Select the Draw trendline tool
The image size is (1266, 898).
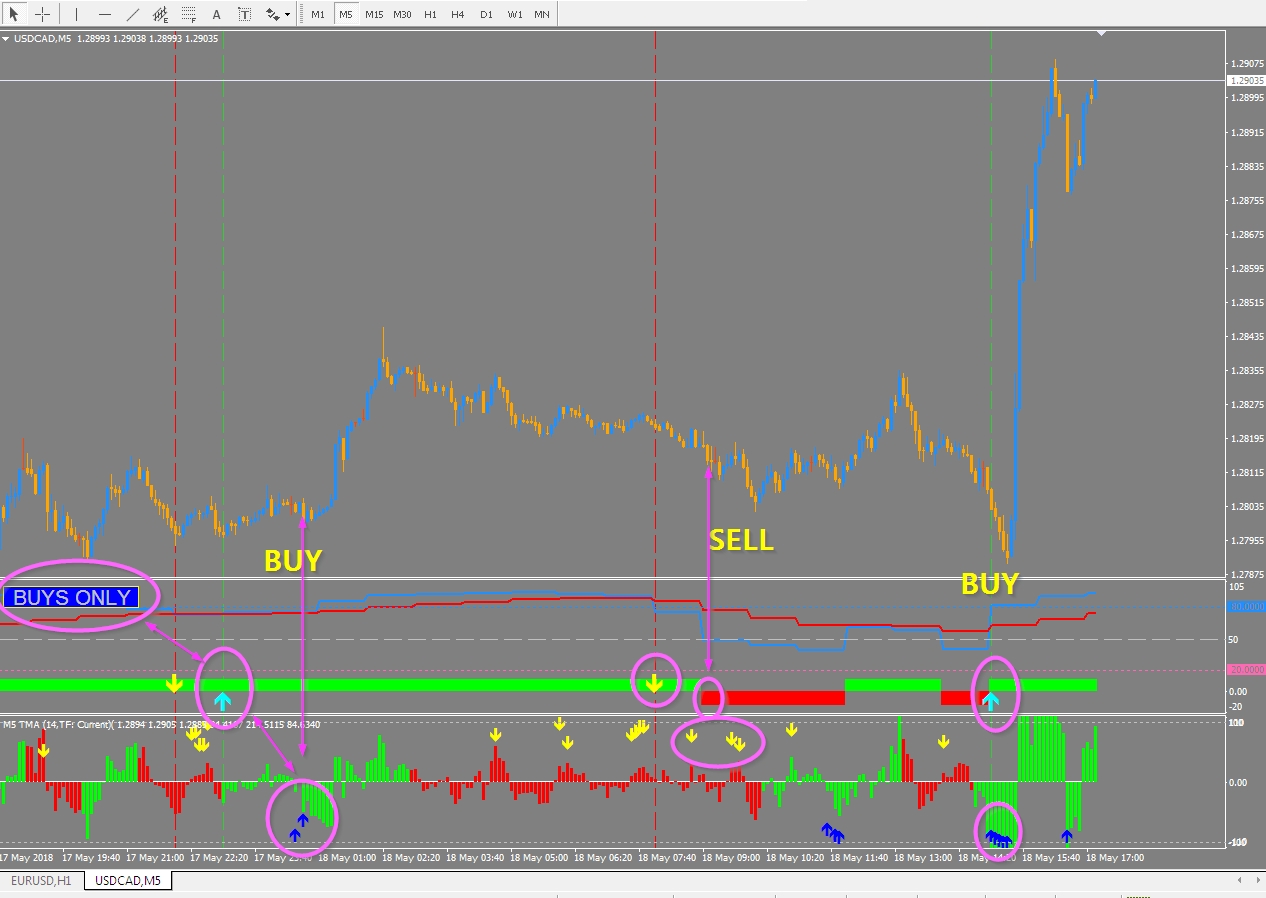point(133,14)
